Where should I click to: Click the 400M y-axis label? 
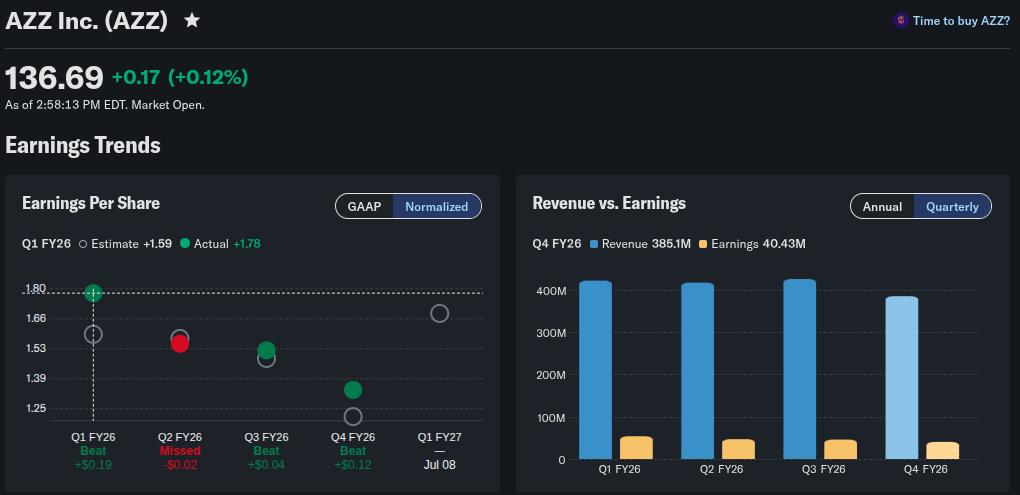tap(552, 291)
